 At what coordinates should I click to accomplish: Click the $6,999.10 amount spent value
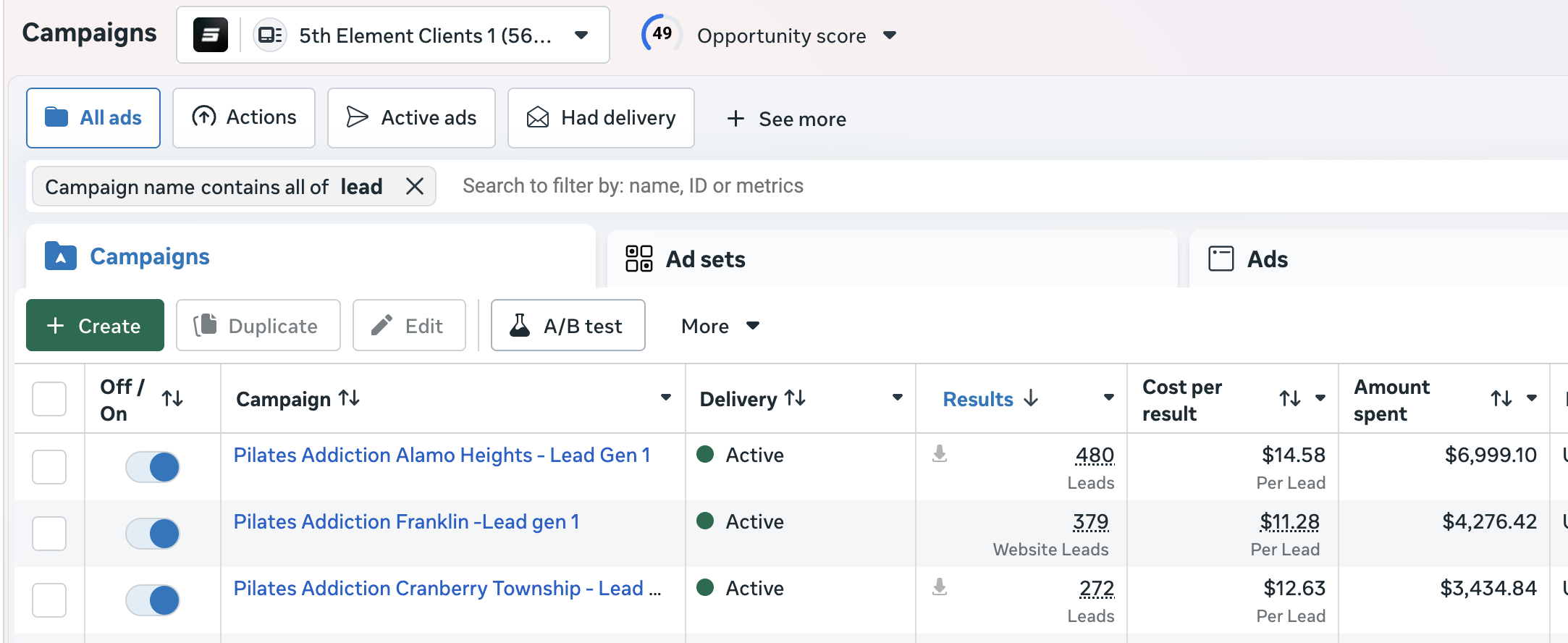click(1491, 455)
